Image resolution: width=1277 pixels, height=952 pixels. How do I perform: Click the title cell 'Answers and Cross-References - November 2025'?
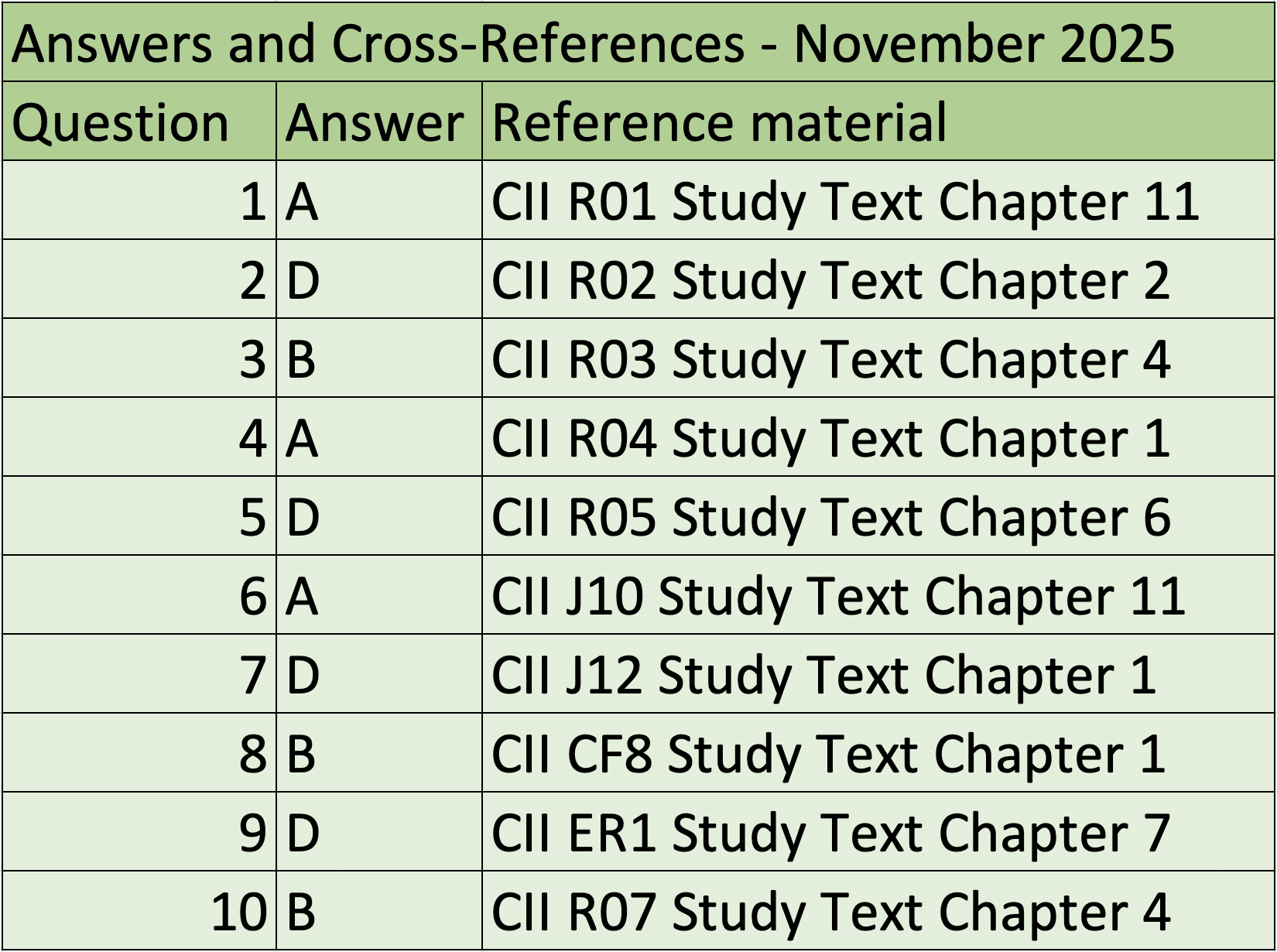(x=638, y=43)
